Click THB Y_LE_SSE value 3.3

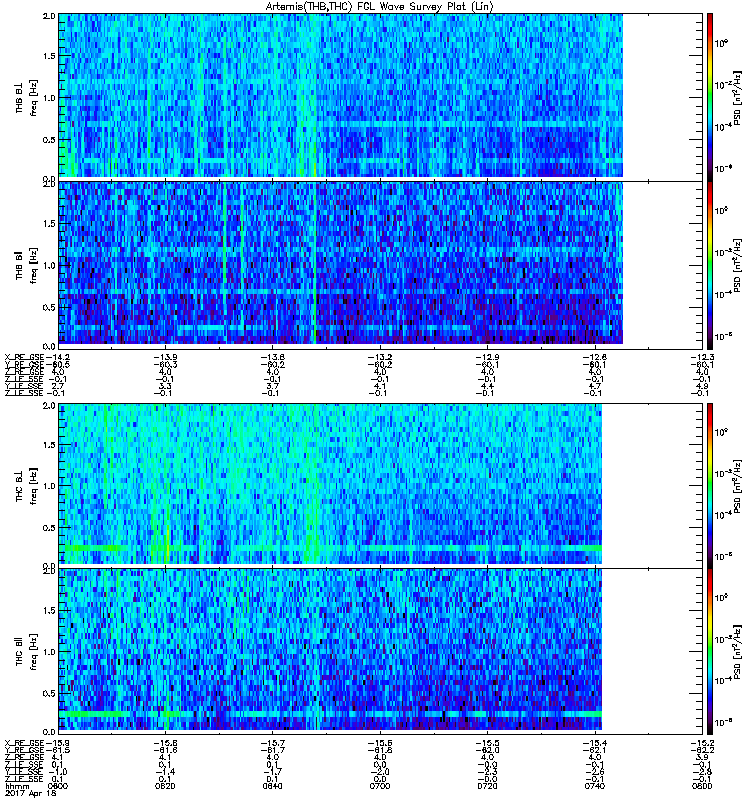point(165,386)
